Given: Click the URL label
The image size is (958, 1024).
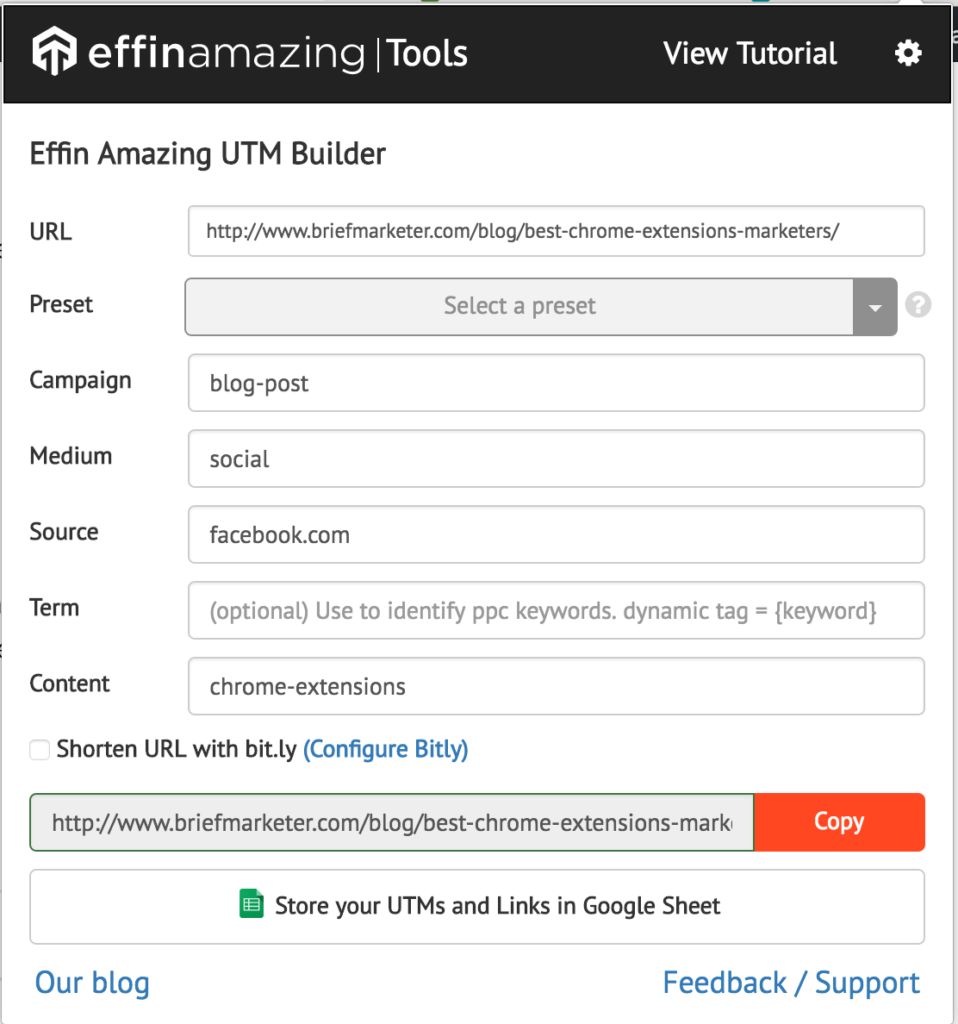Looking at the screenshot, I should [51, 232].
